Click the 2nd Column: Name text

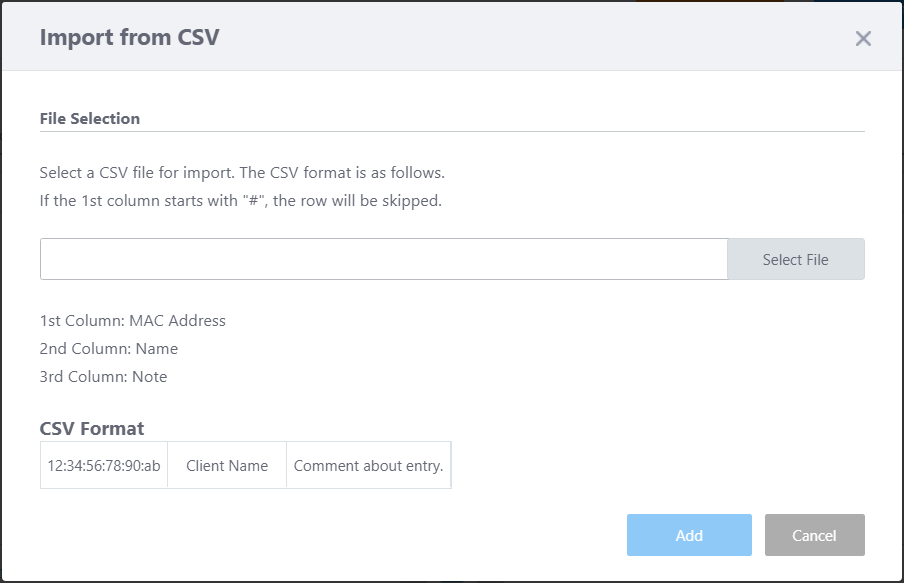click(x=108, y=349)
